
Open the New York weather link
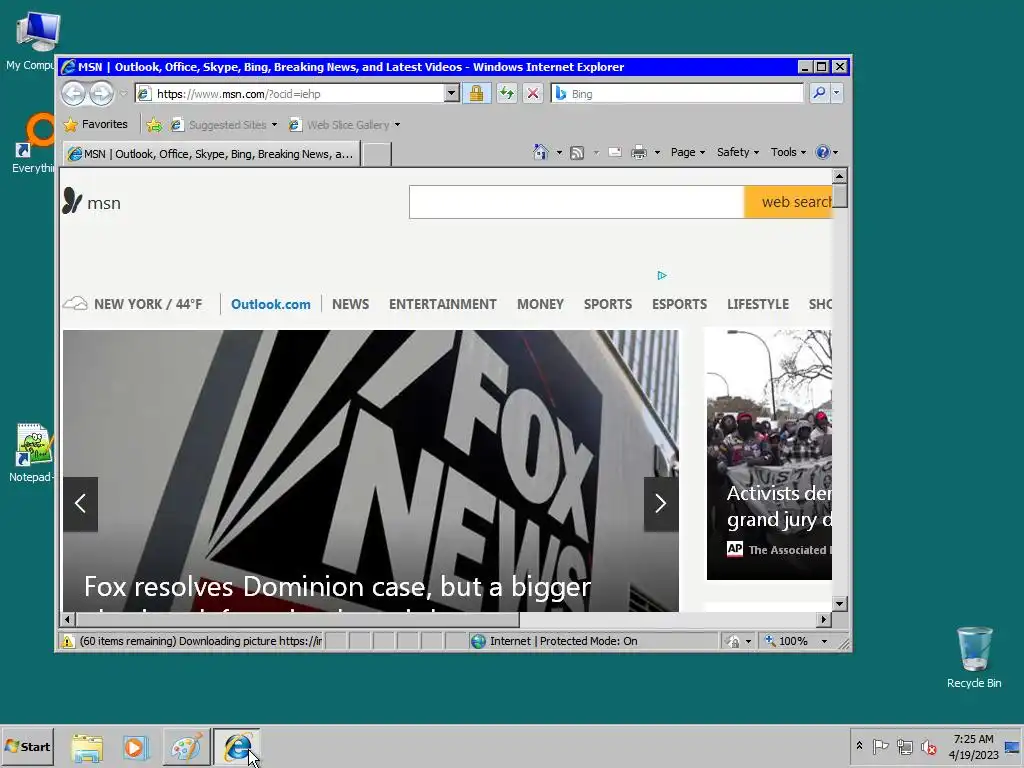[133, 304]
